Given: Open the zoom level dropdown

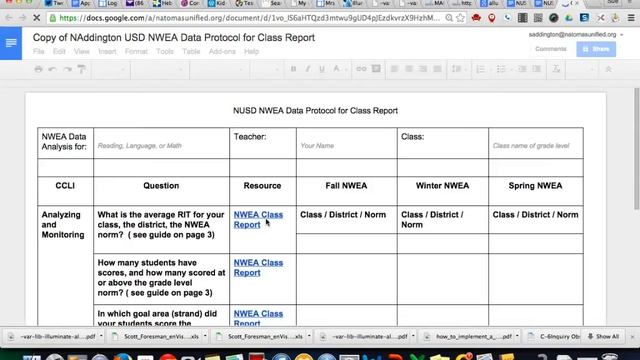Looking at the screenshot, I should point(111,69).
